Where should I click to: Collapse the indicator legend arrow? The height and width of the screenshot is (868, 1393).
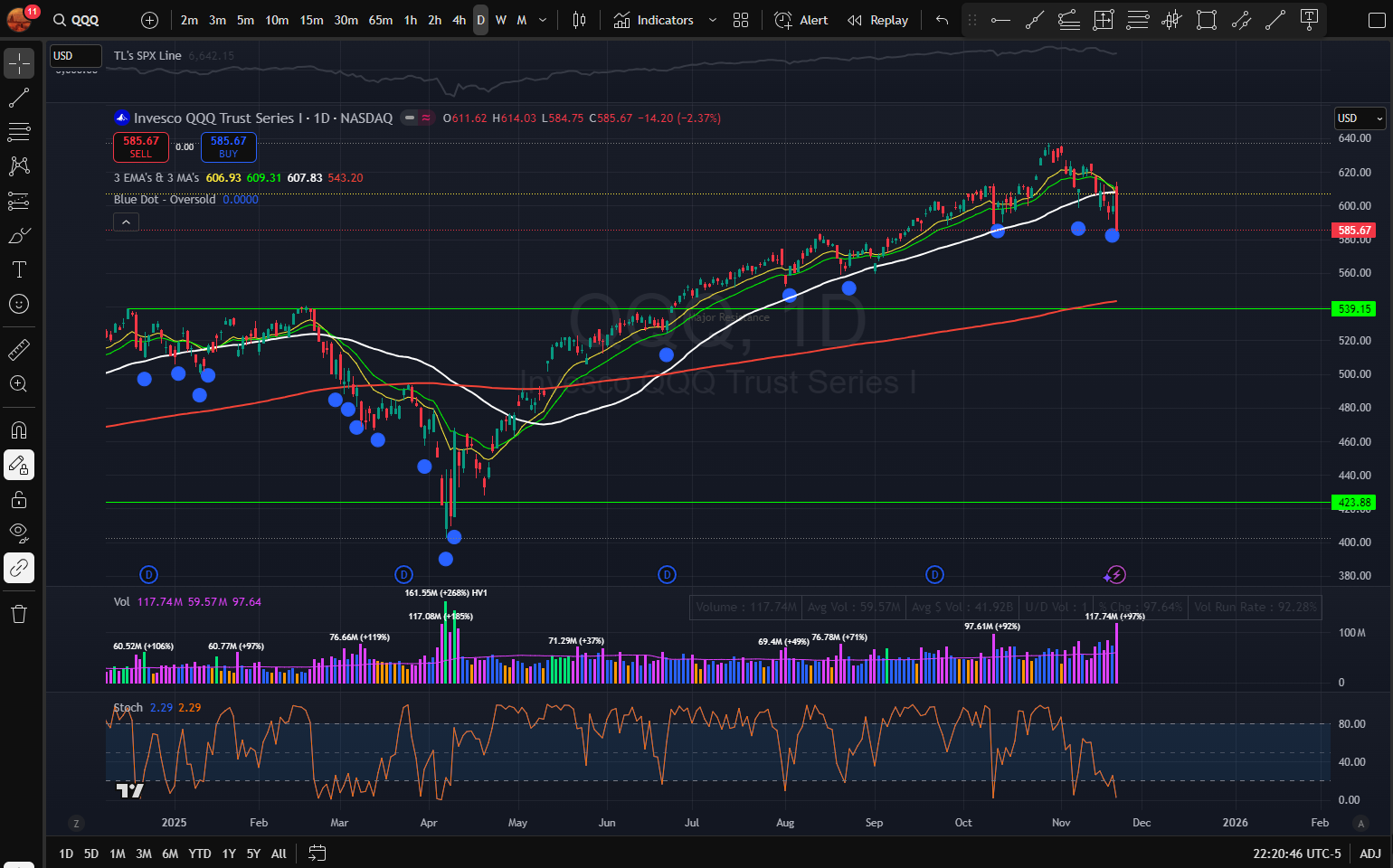tap(126, 222)
